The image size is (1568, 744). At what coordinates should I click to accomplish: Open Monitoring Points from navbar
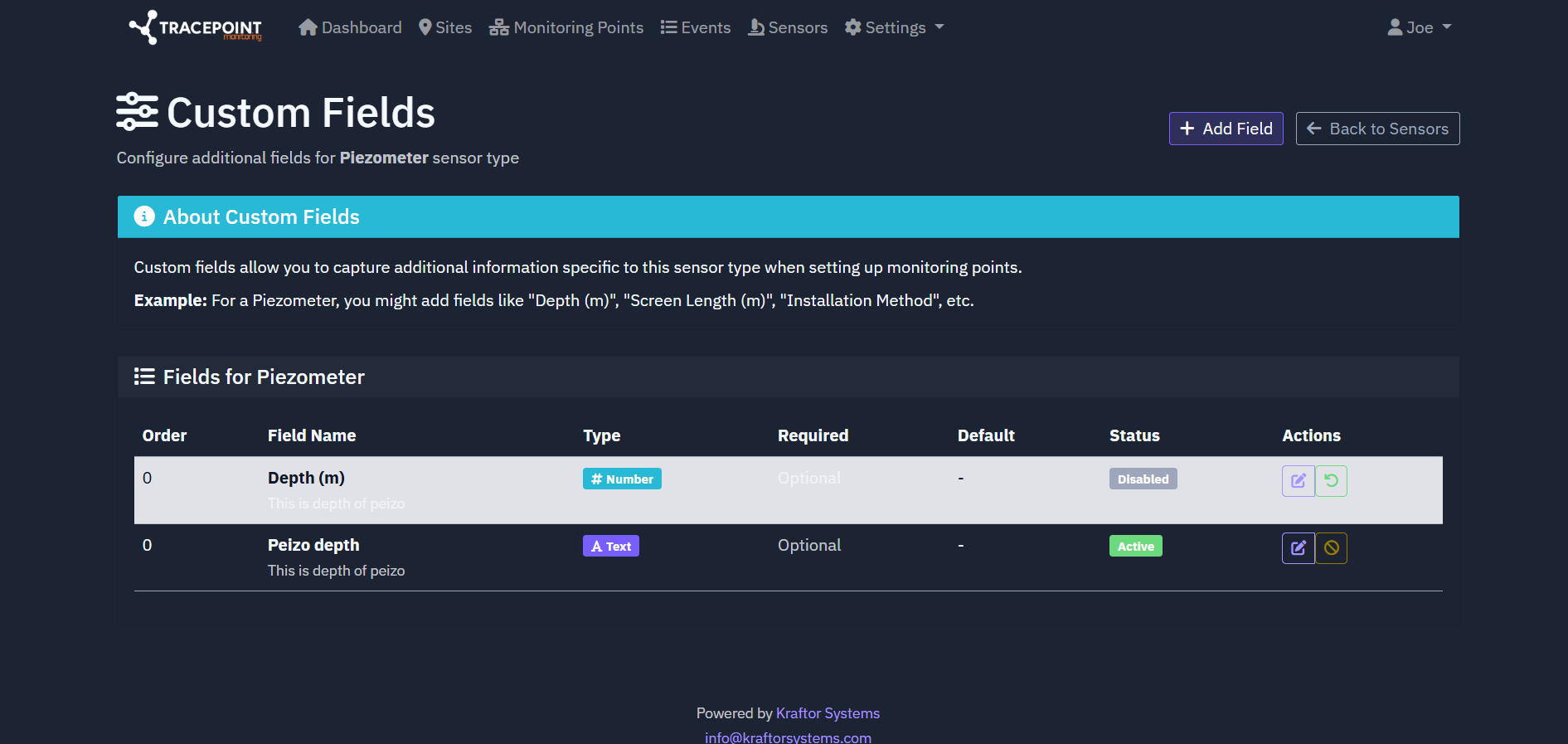click(x=566, y=27)
